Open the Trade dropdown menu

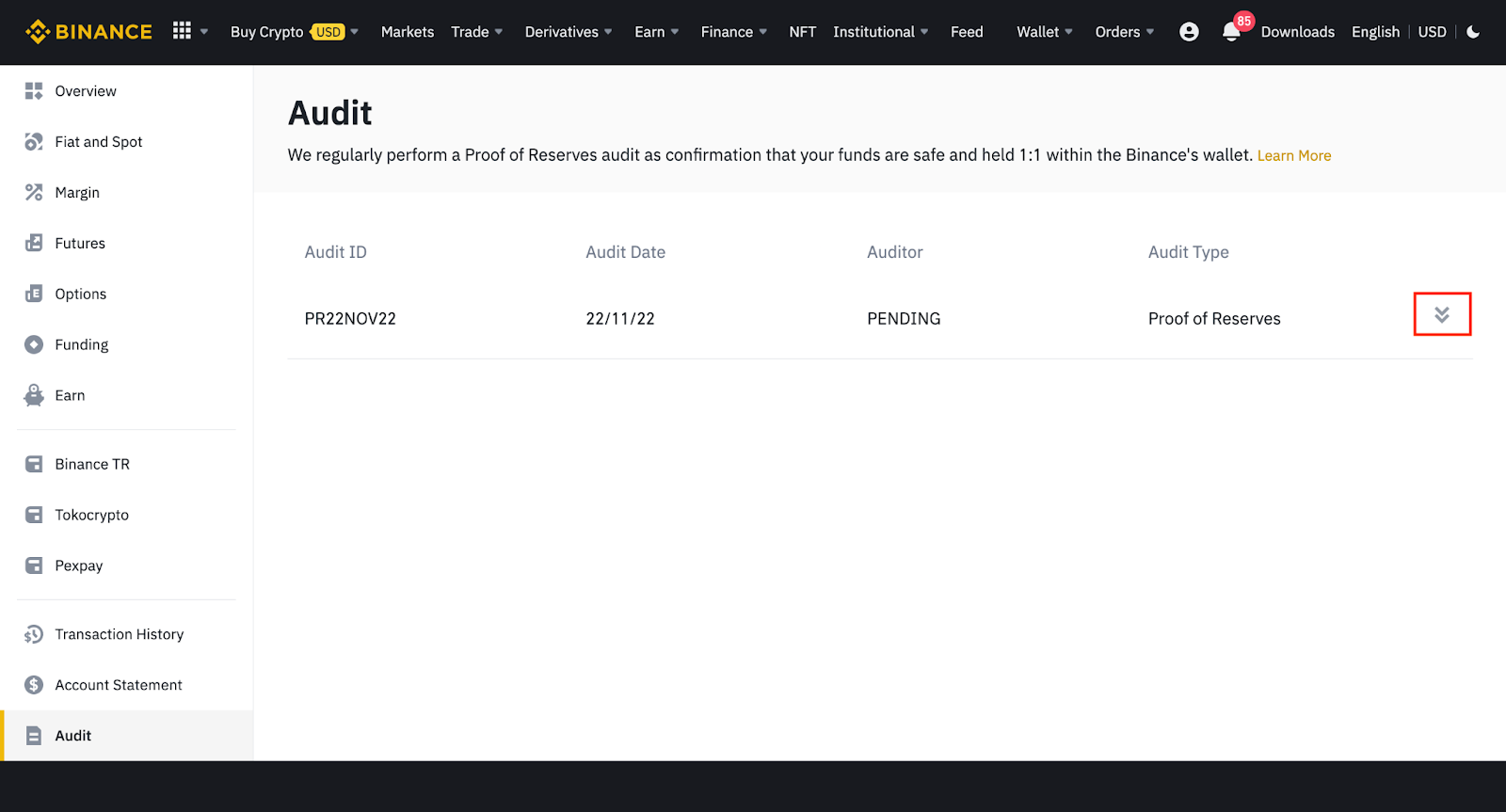(x=476, y=32)
